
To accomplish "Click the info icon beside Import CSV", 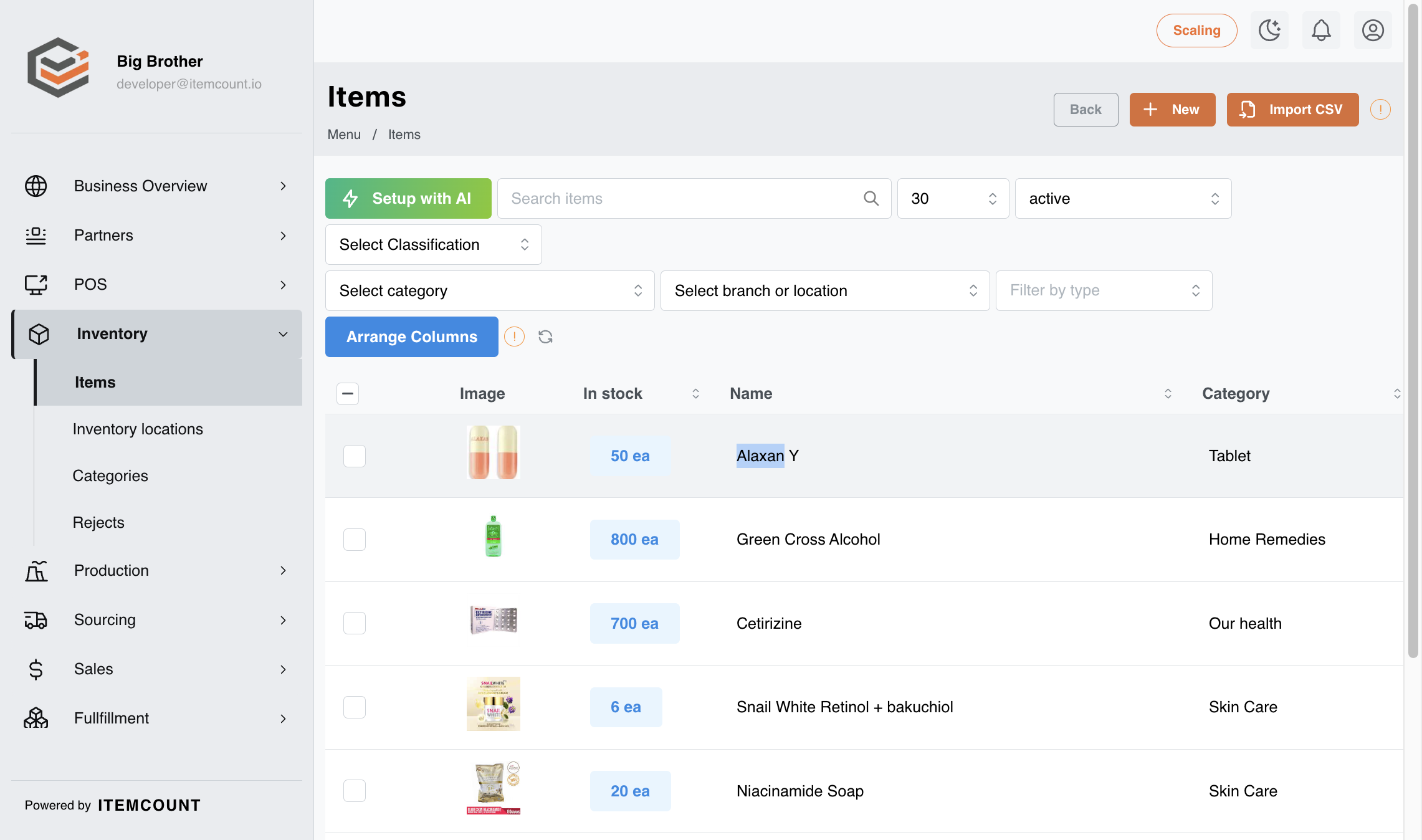I will tap(1380, 110).
